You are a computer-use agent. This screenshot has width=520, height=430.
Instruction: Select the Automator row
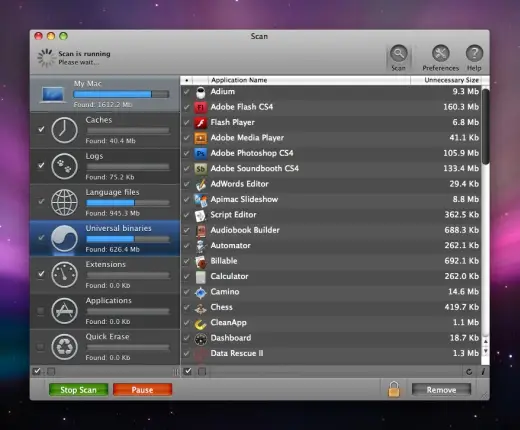pyautogui.click(x=331, y=246)
